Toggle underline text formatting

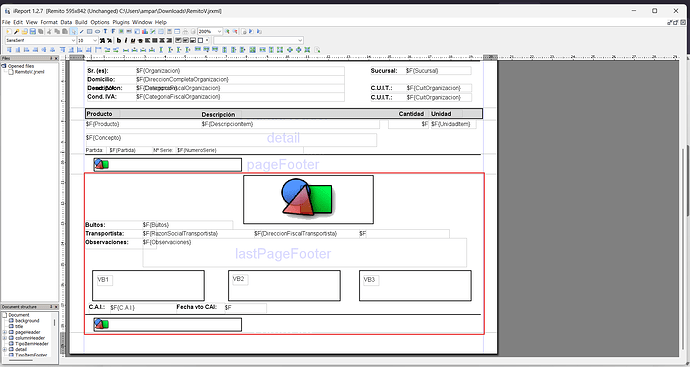(133, 40)
